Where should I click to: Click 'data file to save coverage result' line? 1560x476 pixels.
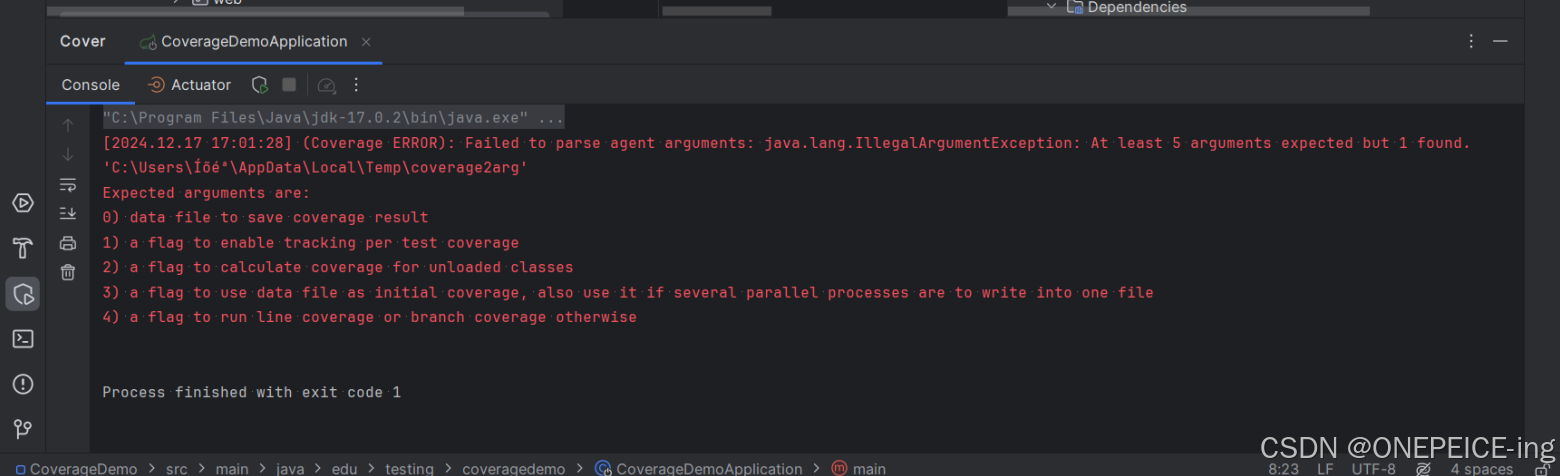click(x=265, y=218)
